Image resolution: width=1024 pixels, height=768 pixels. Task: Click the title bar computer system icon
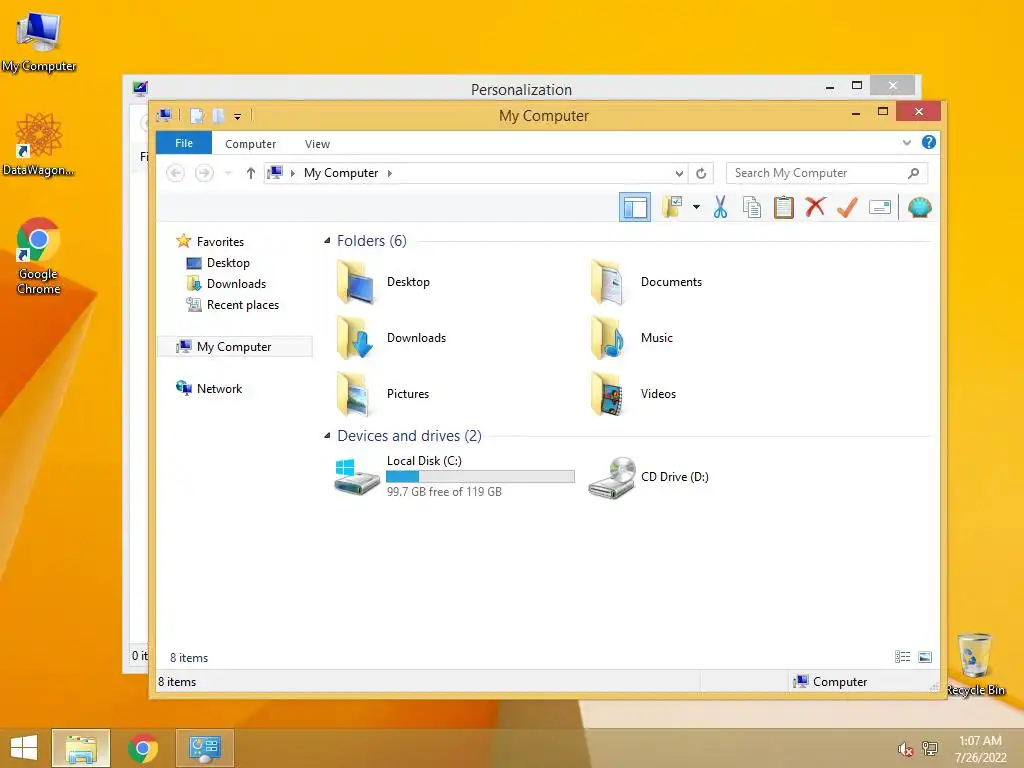point(165,116)
